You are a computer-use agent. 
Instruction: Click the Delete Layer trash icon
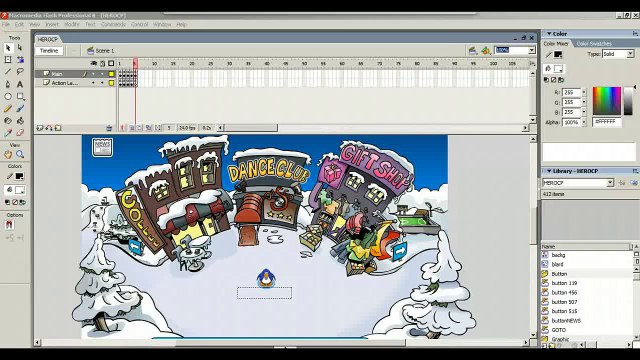point(109,128)
